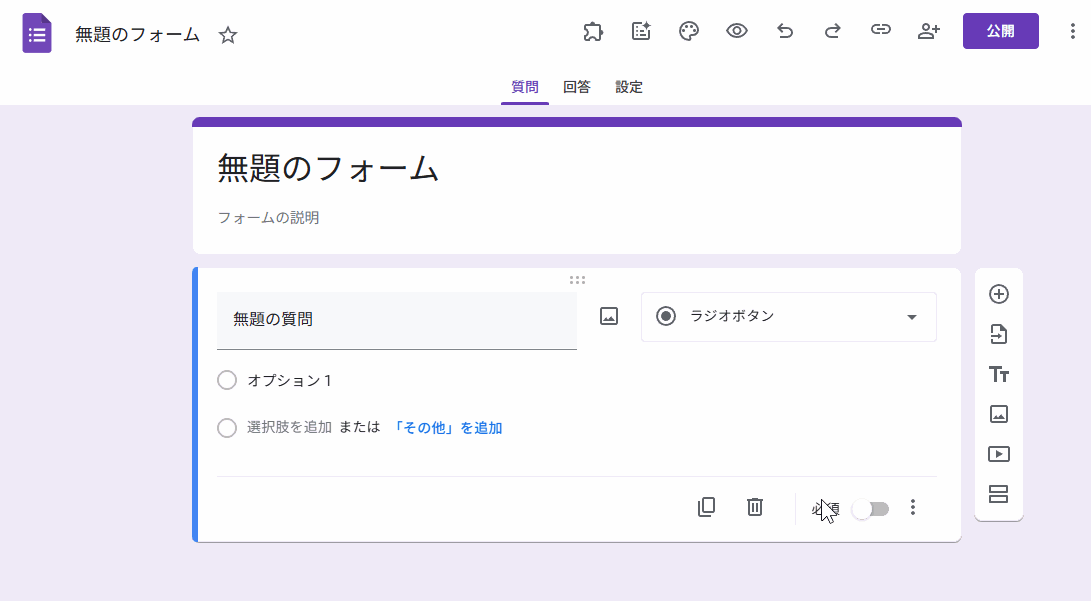Switch to the 設定 tab
The image size is (1091, 601).
point(629,87)
